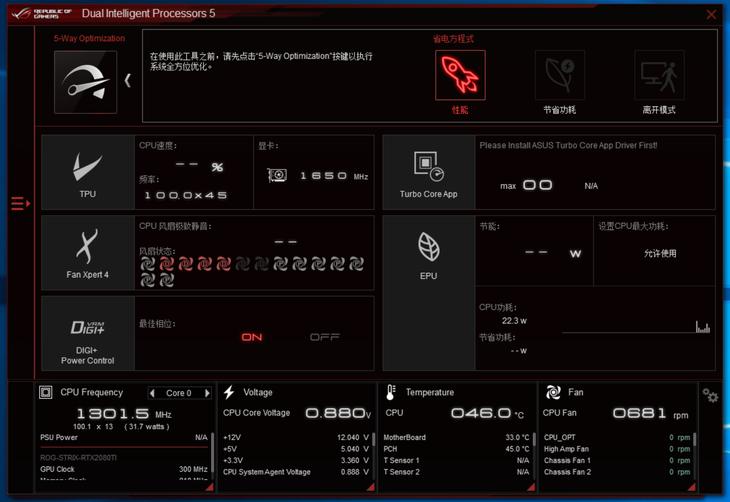Open the TPU module
This screenshot has height=502, width=730.
pos(87,172)
